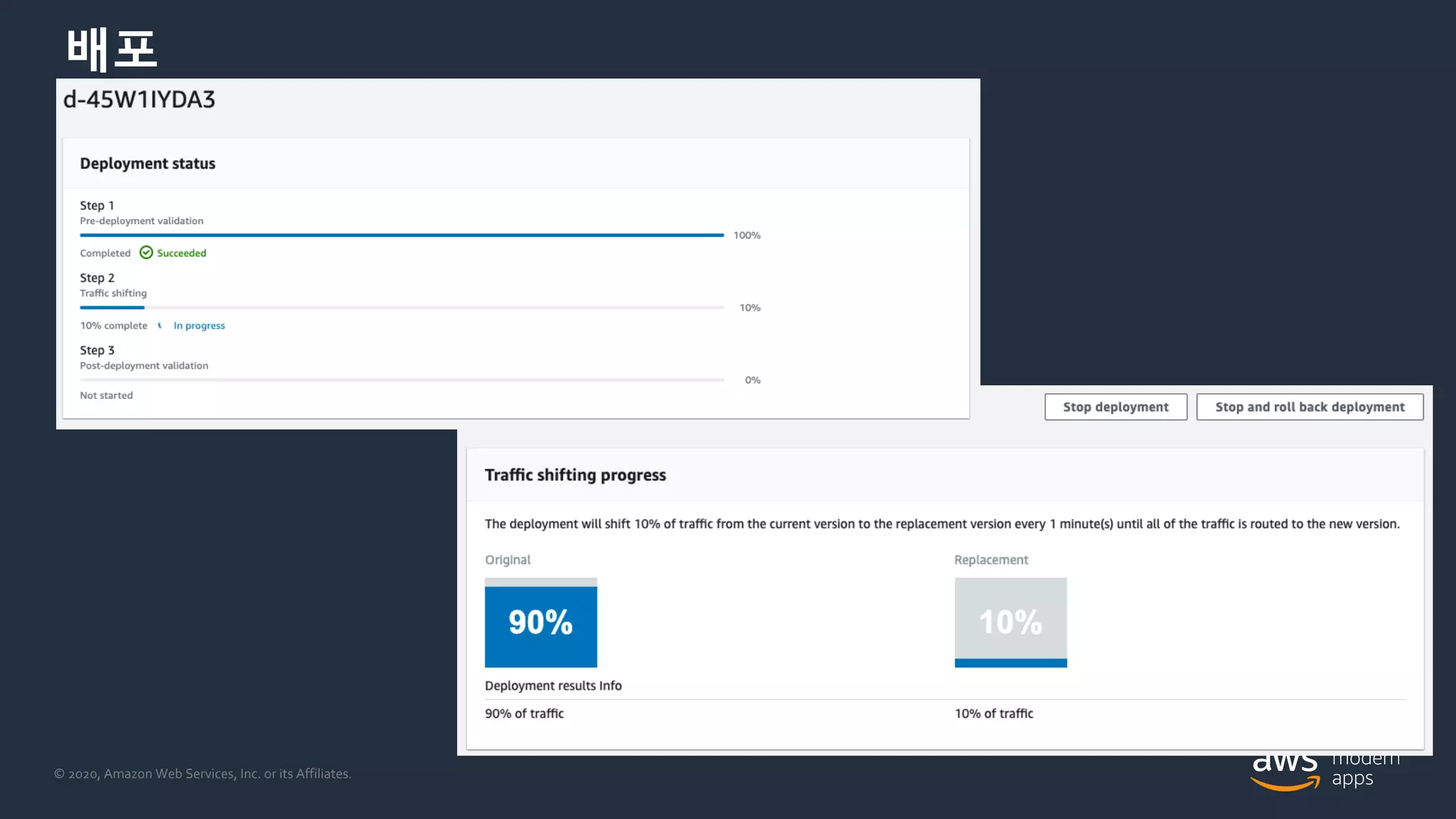1456x819 pixels.
Task: Click the 100% label beside Step 1
Action: (746, 235)
